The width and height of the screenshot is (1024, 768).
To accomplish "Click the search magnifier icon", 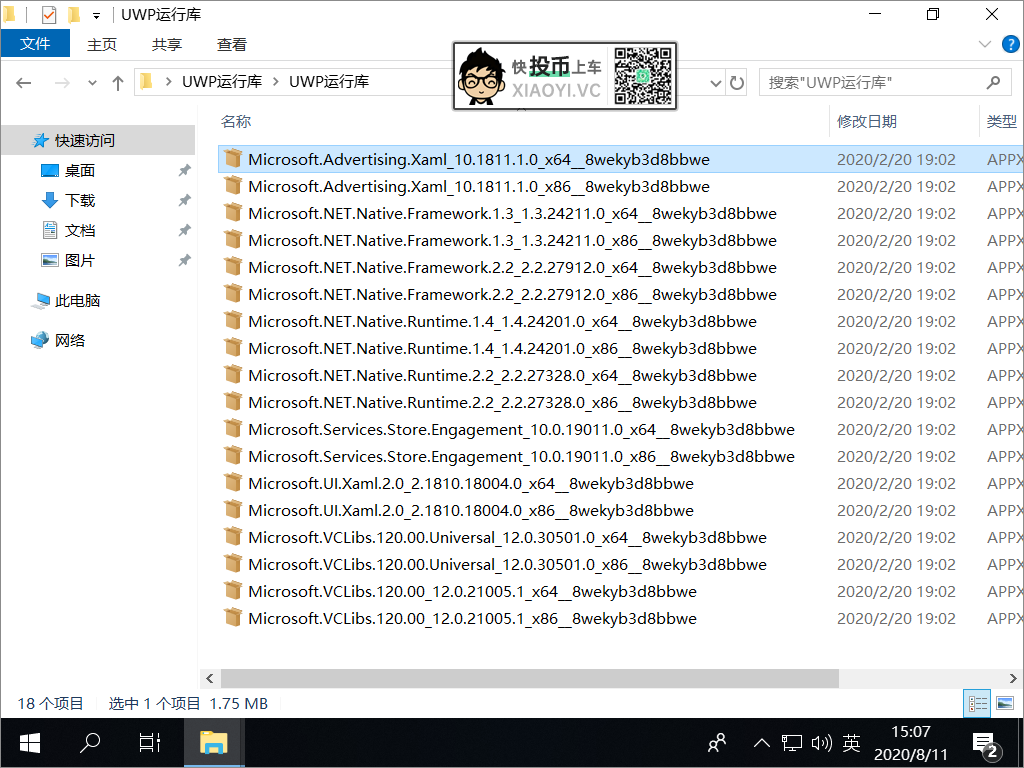I will (x=993, y=83).
